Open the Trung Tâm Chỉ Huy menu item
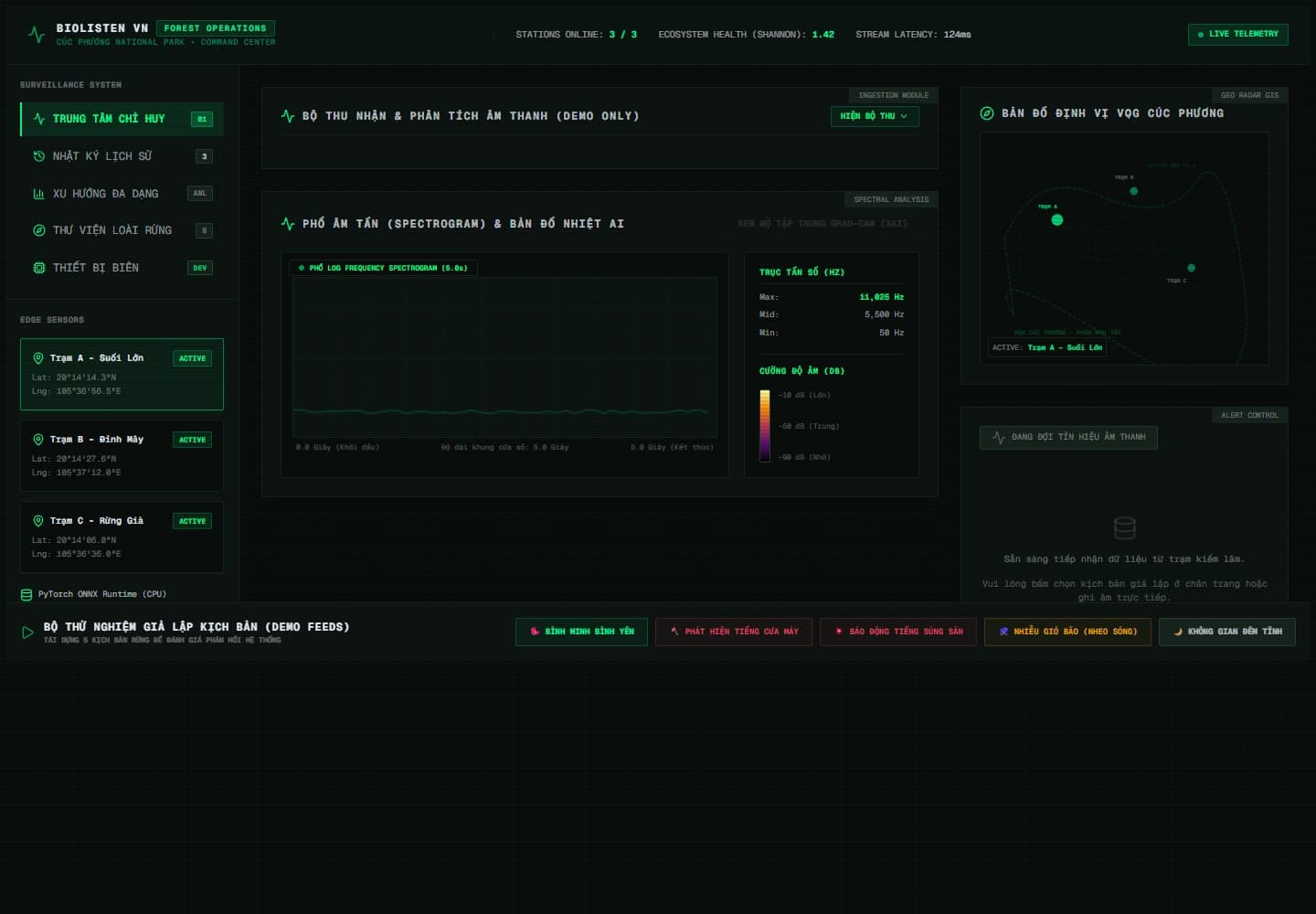Viewport: 1316px width, 914px height. (122, 119)
